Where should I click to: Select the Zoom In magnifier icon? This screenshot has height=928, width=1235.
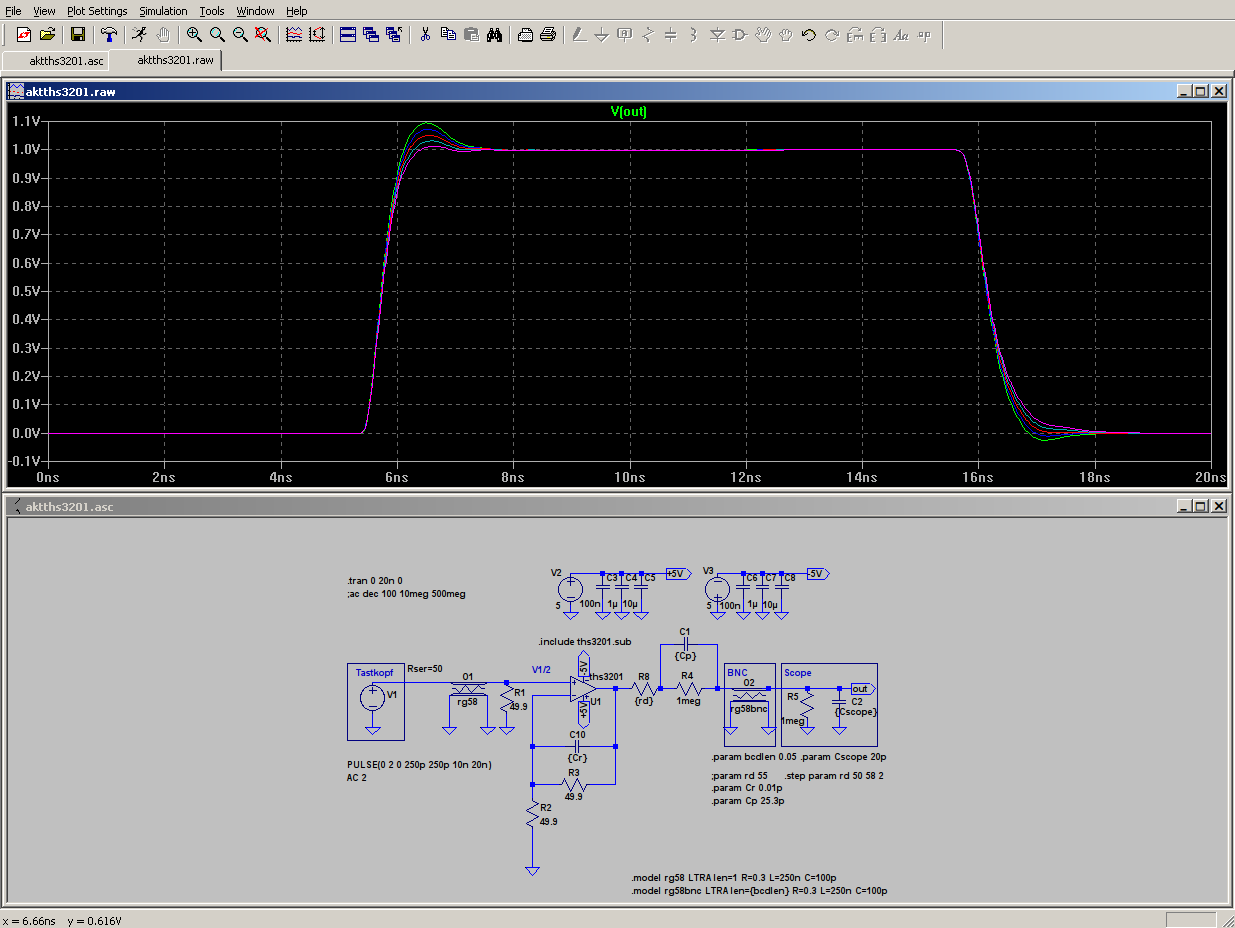pyautogui.click(x=194, y=34)
